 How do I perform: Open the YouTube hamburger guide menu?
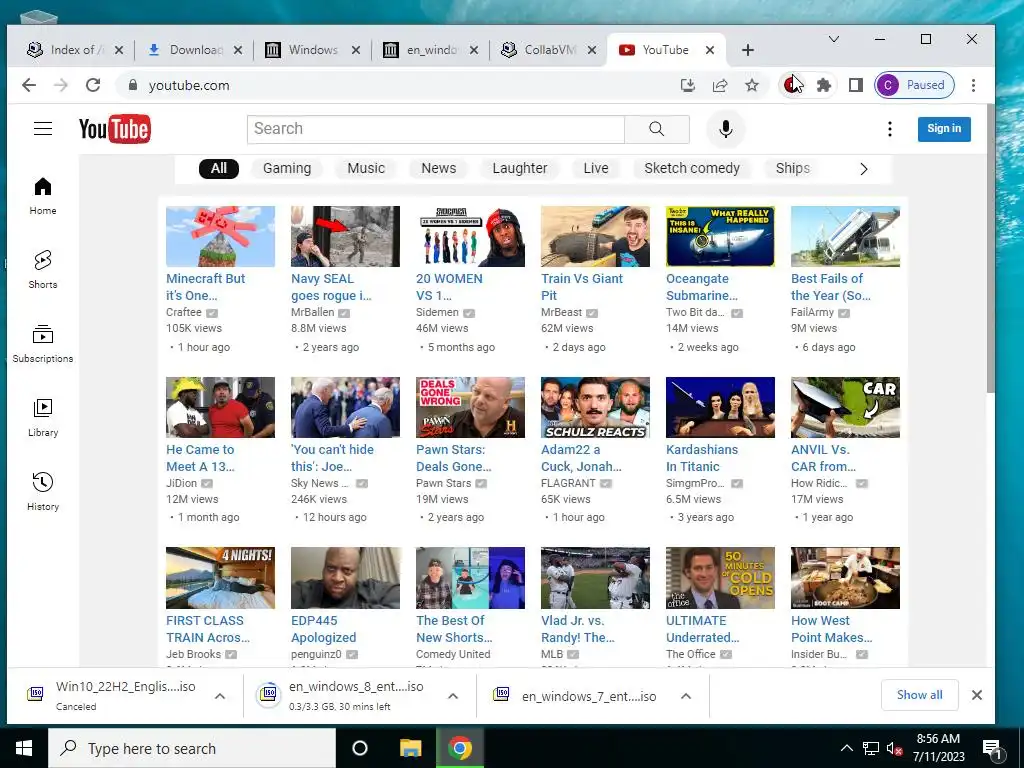[43, 129]
